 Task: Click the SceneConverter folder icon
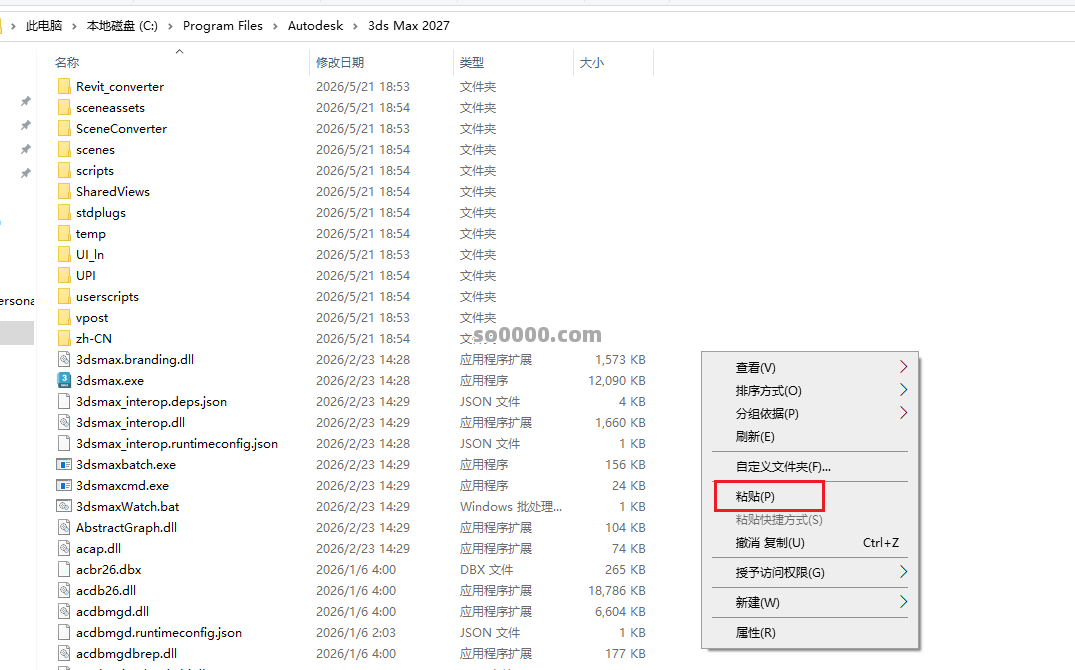[x=64, y=128]
